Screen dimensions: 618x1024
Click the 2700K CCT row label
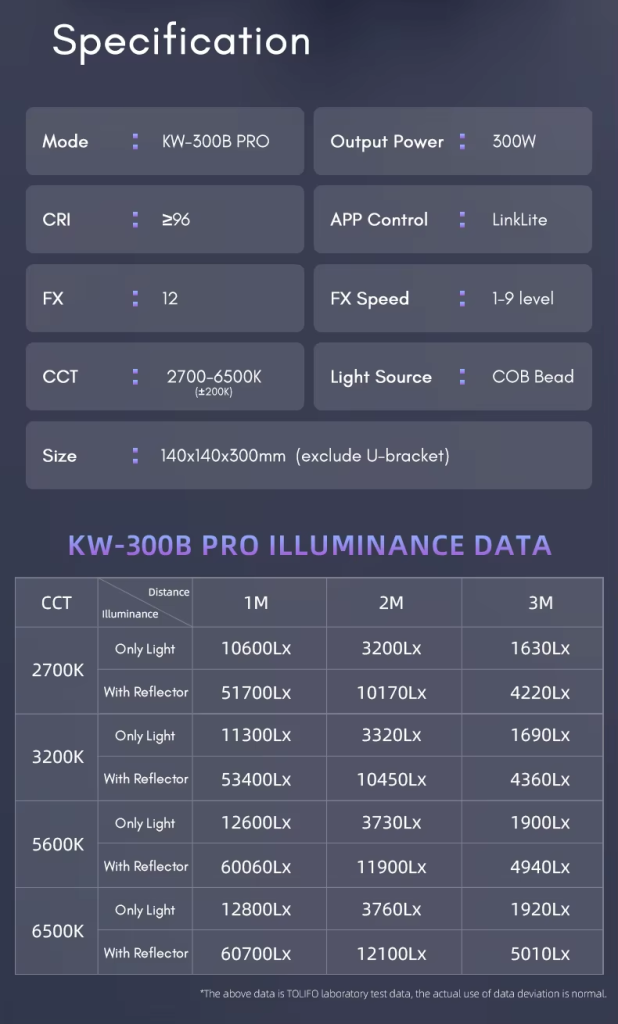pos(57,671)
